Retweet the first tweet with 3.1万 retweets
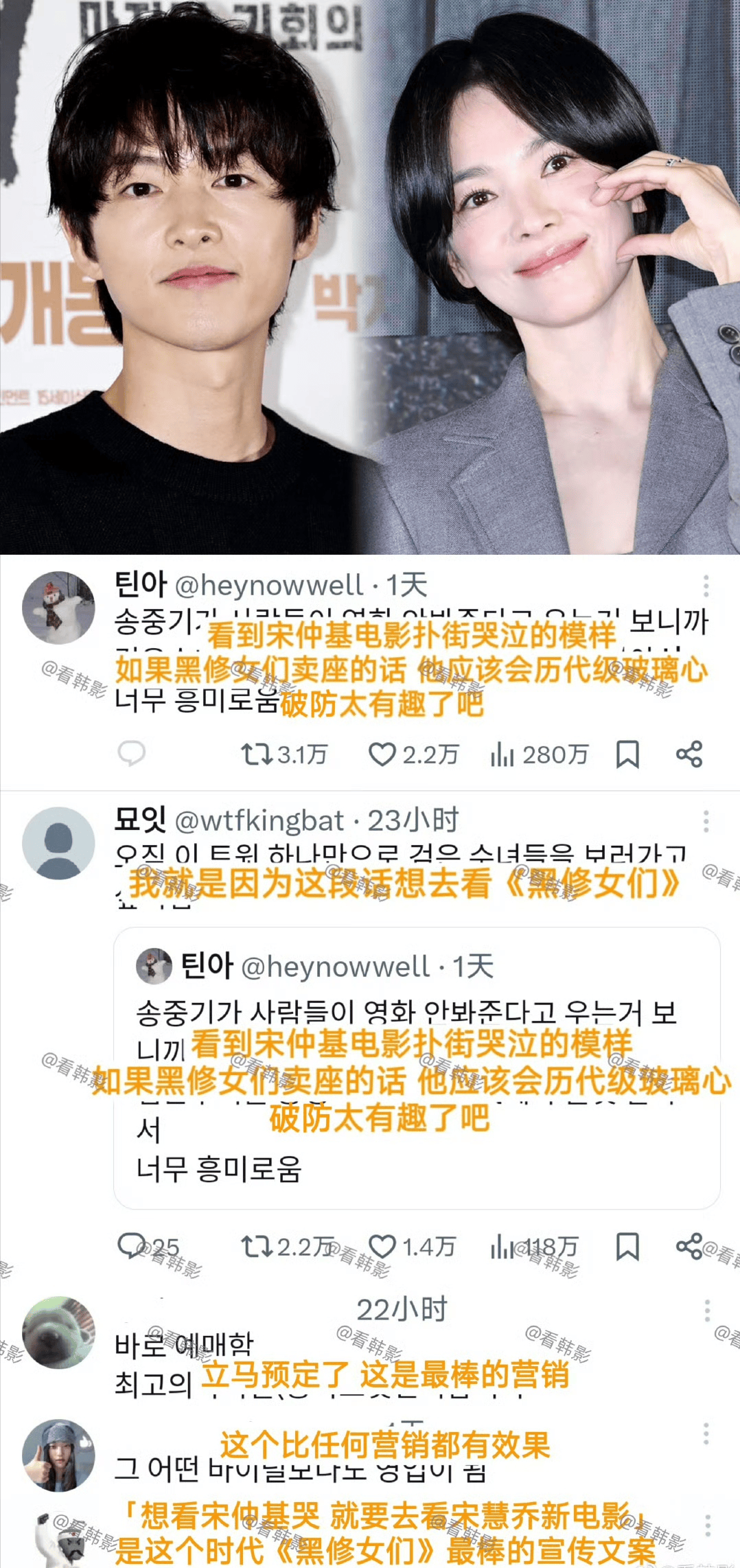The image size is (740, 1568). 284,754
